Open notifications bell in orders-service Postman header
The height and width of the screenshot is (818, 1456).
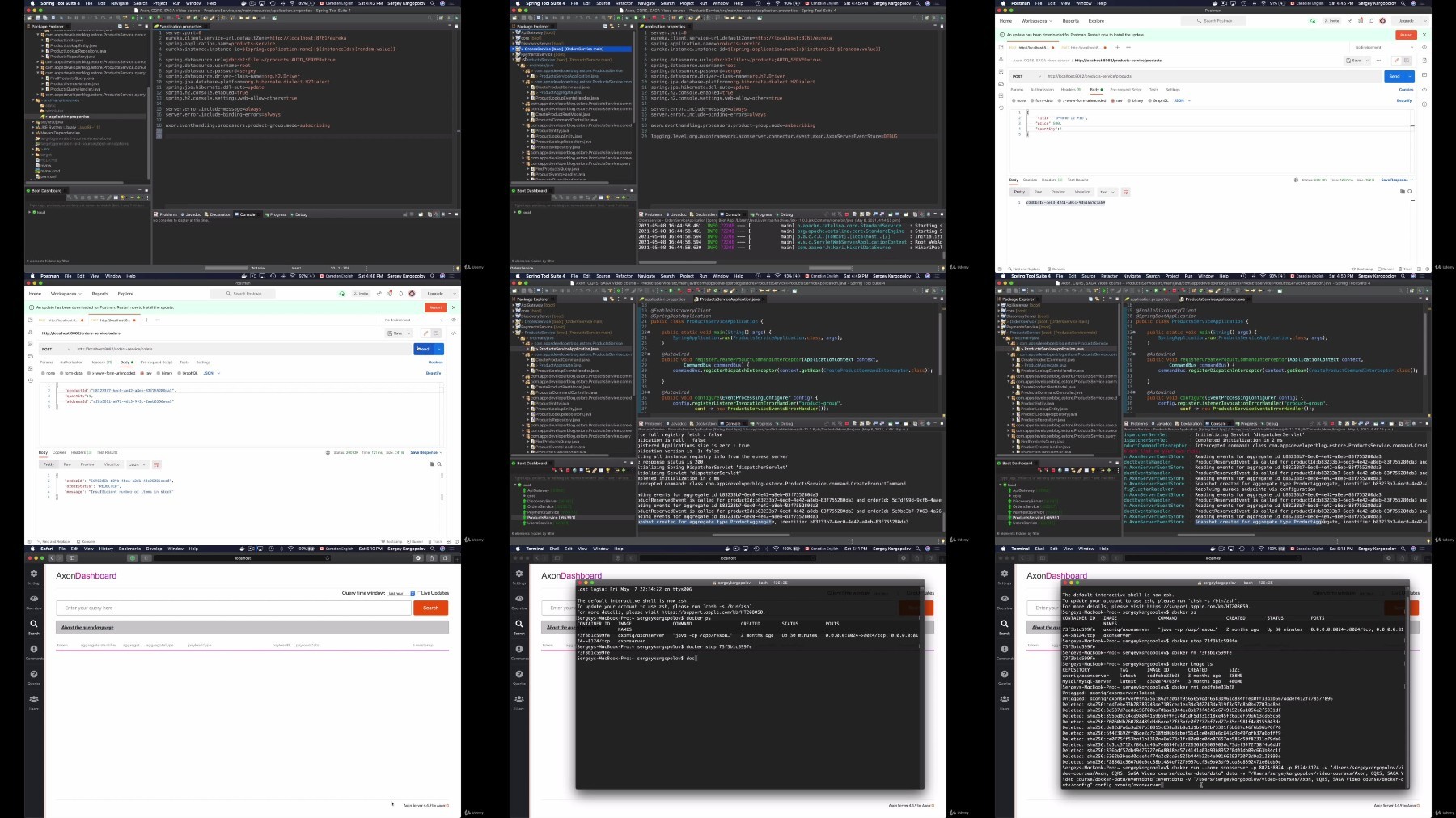(x=400, y=294)
